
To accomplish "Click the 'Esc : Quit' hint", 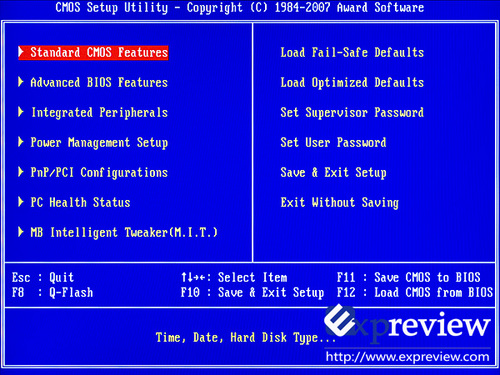I will pyautogui.click(x=43, y=277).
